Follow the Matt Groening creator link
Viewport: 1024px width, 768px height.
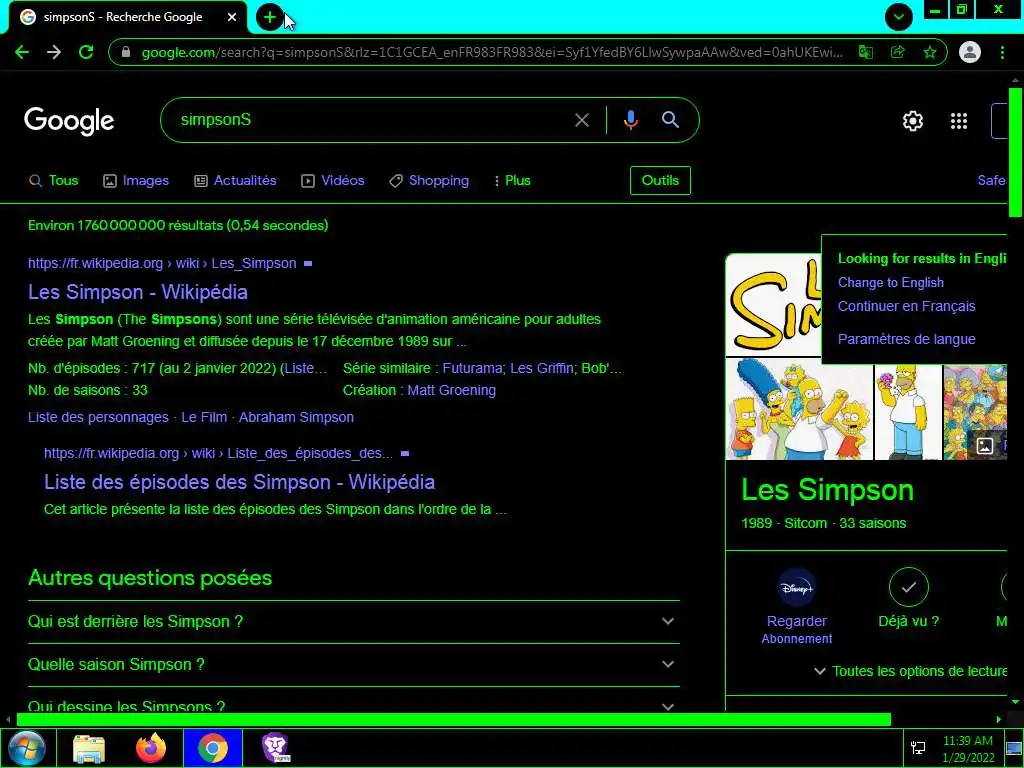pos(451,391)
